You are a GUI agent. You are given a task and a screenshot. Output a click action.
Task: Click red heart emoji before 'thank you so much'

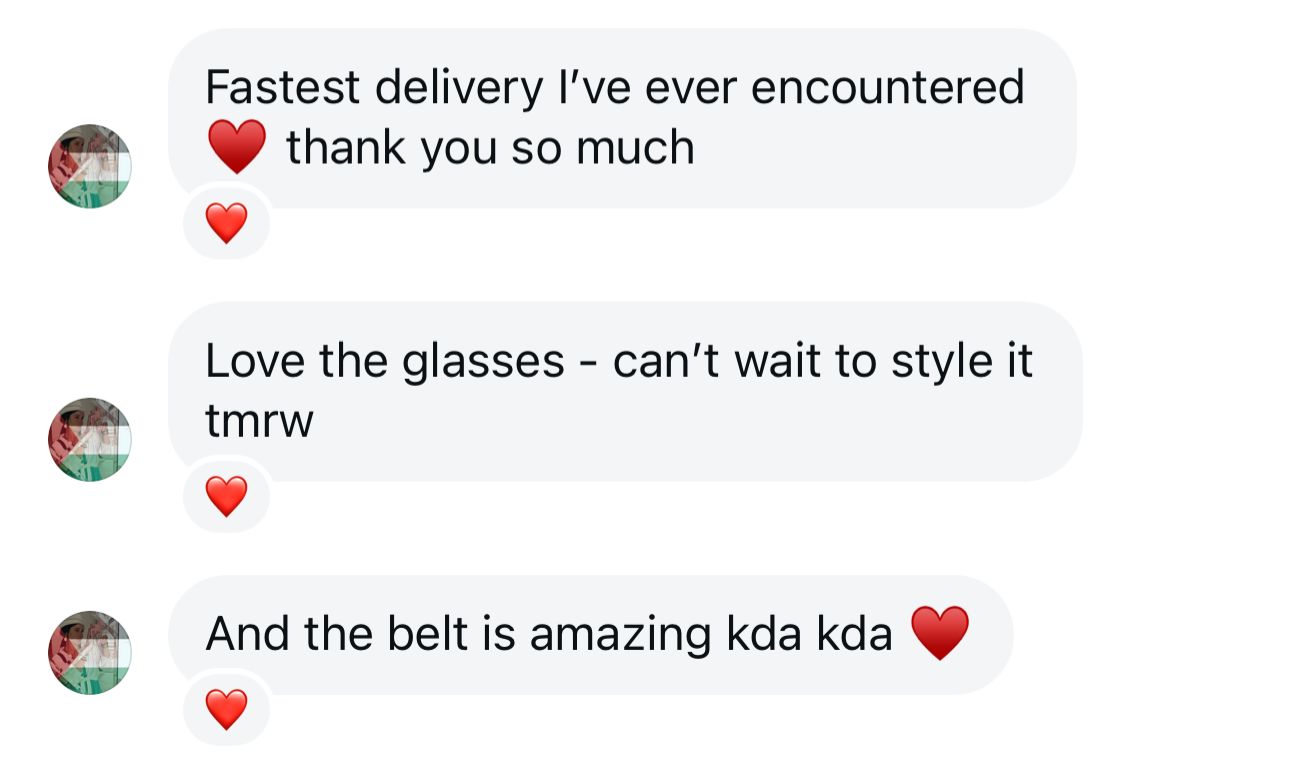pyautogui.click(x=237, y=147)
